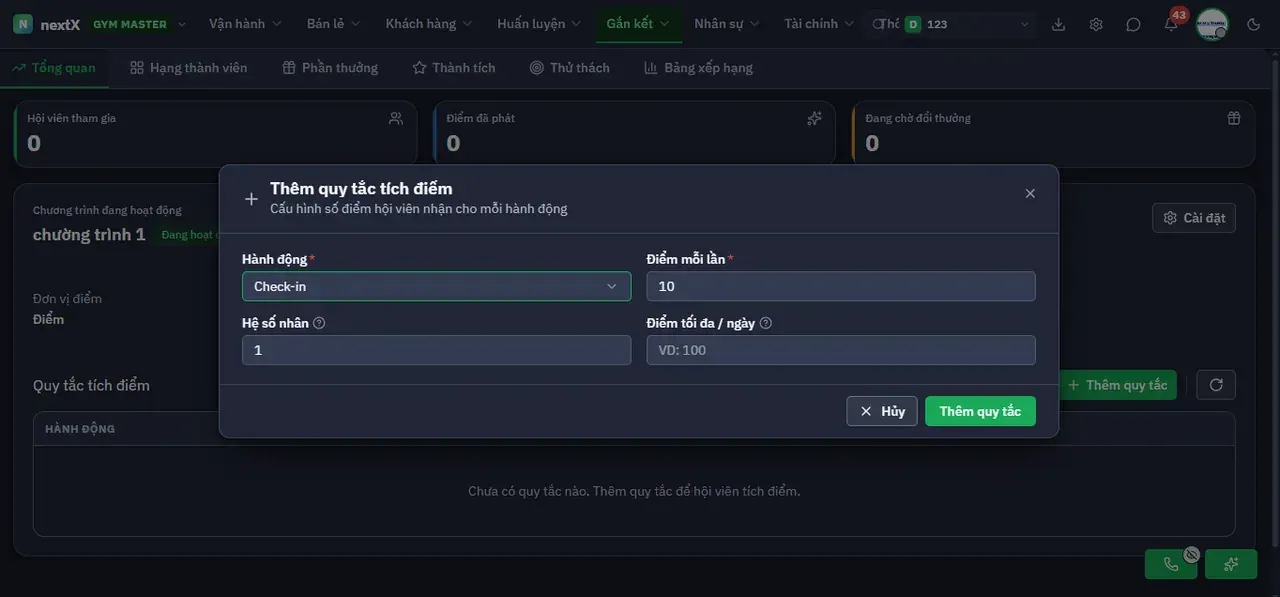Click the sparkle icon on Điểm đã phát card
The image size is (1280, 597).
[x=814, y=118]
